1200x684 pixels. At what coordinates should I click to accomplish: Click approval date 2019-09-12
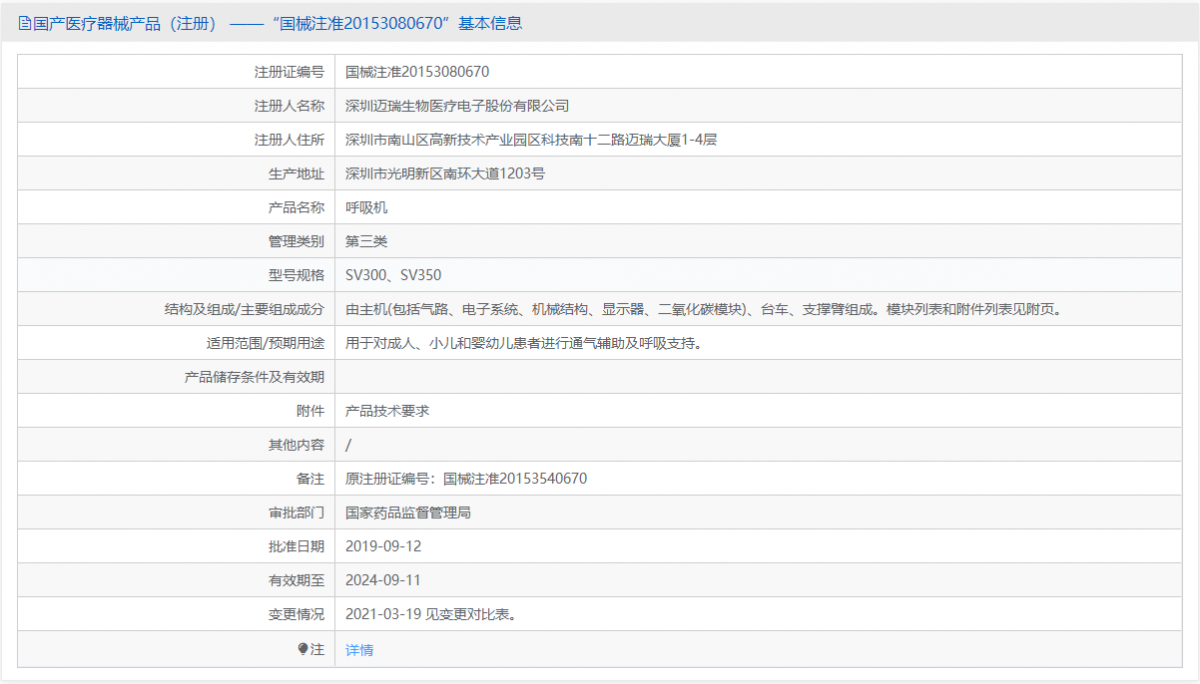(x=383, y=547)
